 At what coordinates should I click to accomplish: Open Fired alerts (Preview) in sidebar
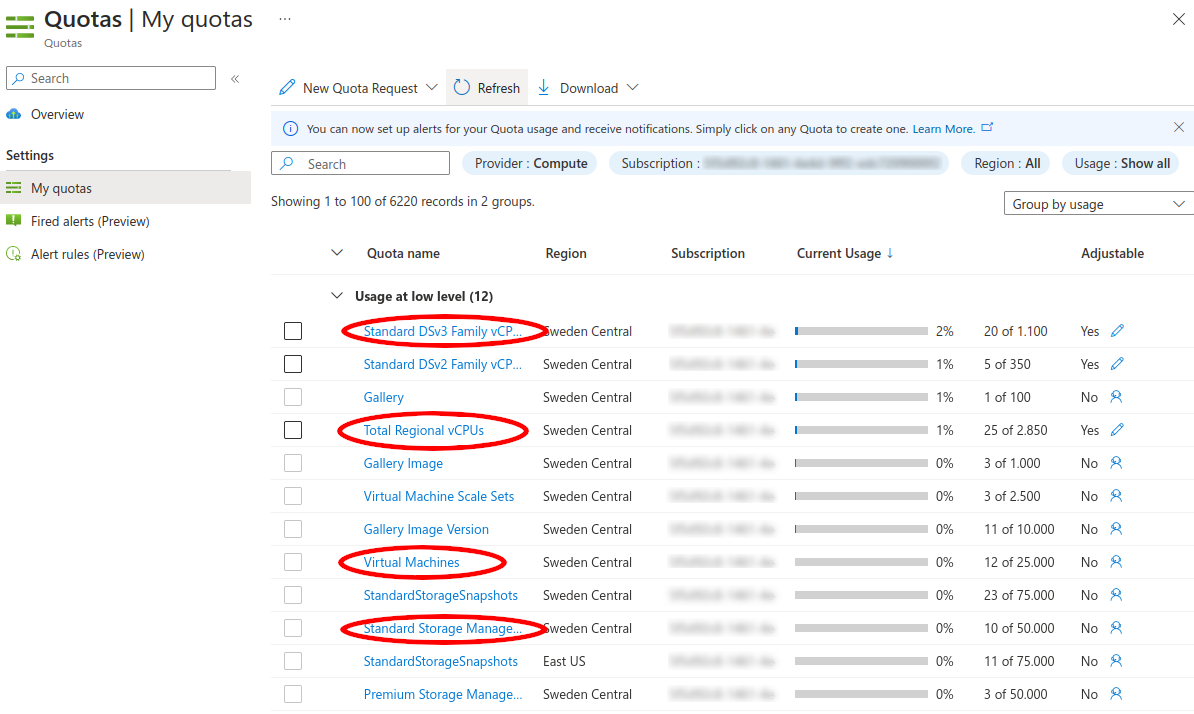coord(90,221)
